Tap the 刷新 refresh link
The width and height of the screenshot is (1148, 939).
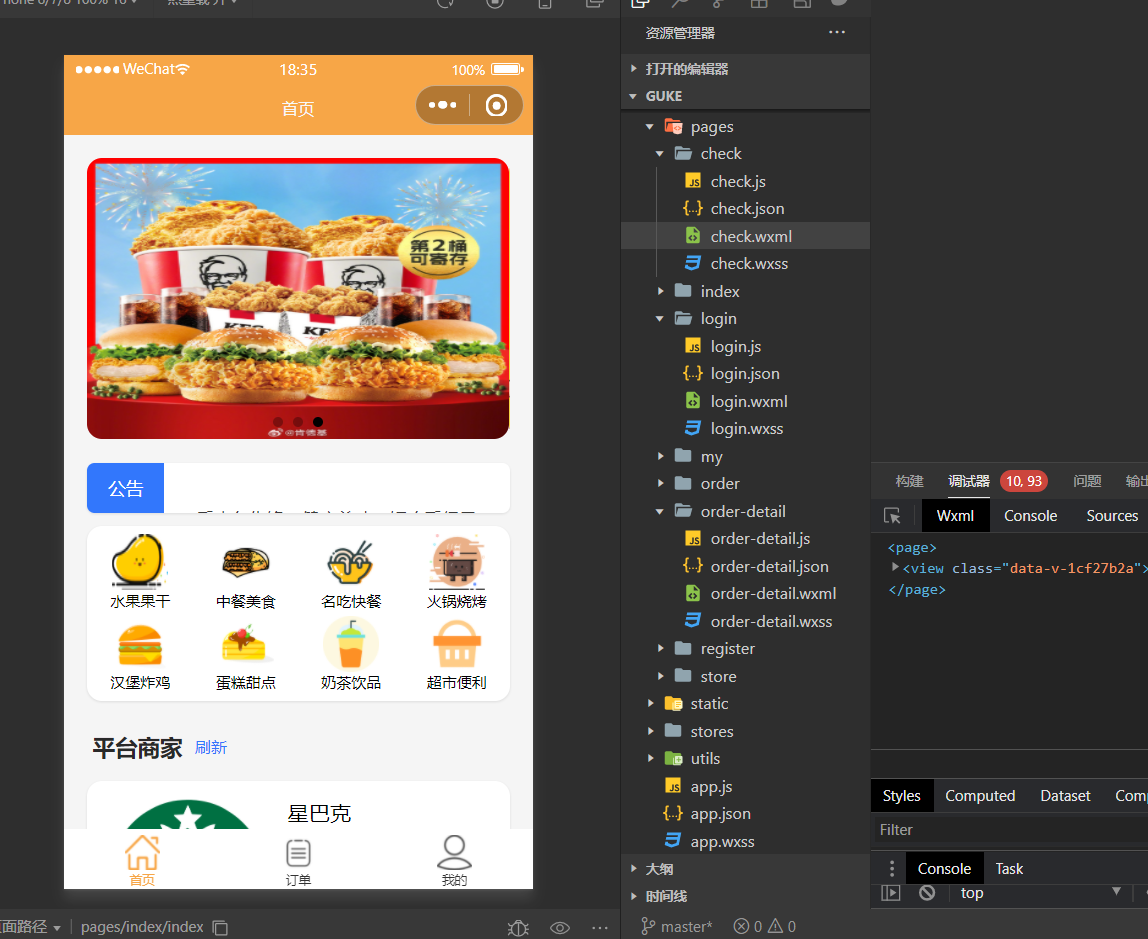coord(211,747)
